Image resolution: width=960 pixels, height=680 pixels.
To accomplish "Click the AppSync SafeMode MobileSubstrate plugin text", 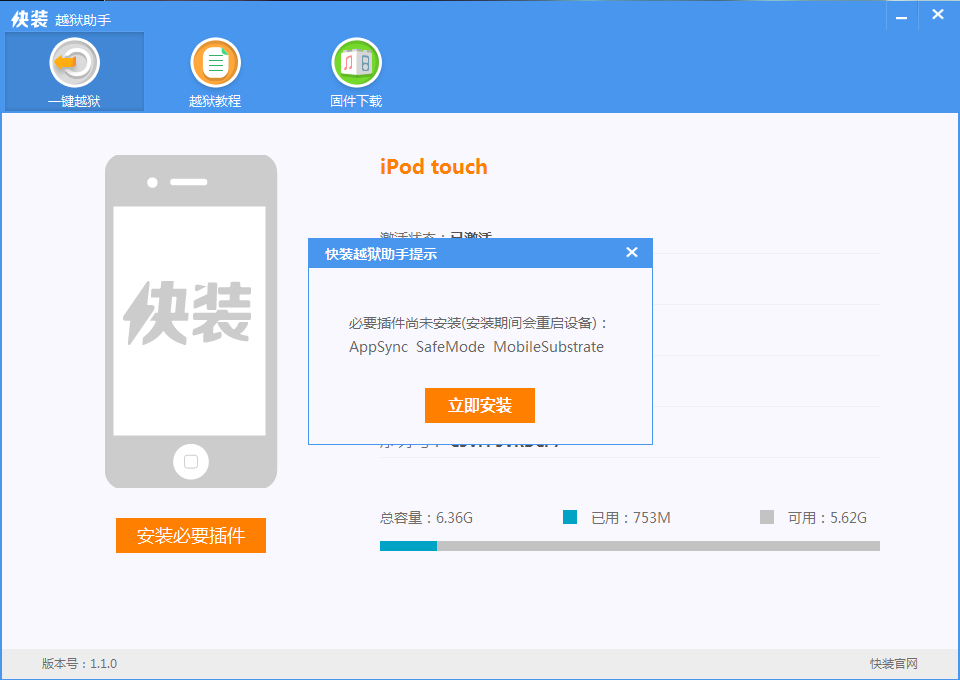I will (476, 347).
